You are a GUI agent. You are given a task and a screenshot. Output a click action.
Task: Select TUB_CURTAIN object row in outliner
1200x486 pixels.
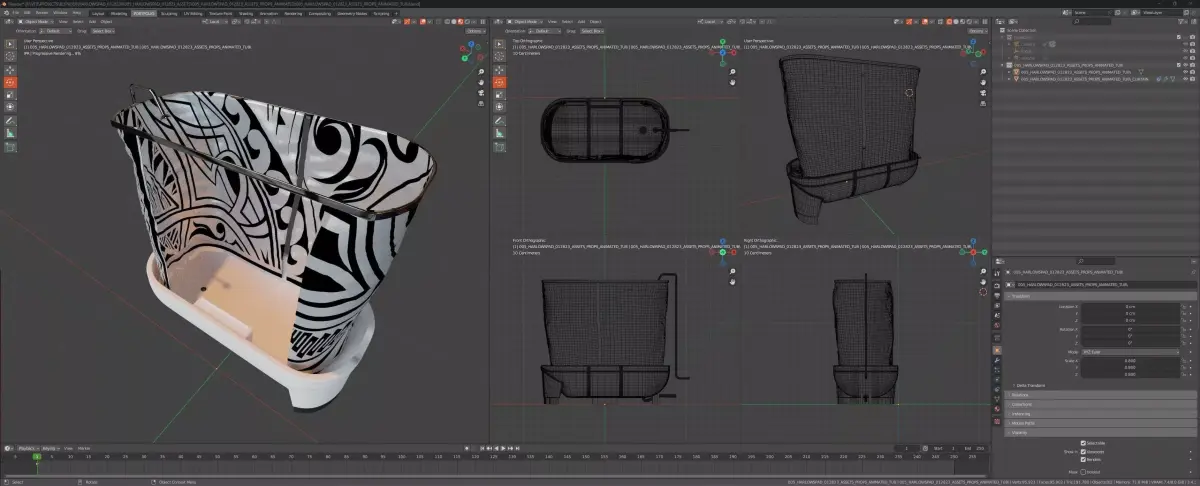point(1085,79)
